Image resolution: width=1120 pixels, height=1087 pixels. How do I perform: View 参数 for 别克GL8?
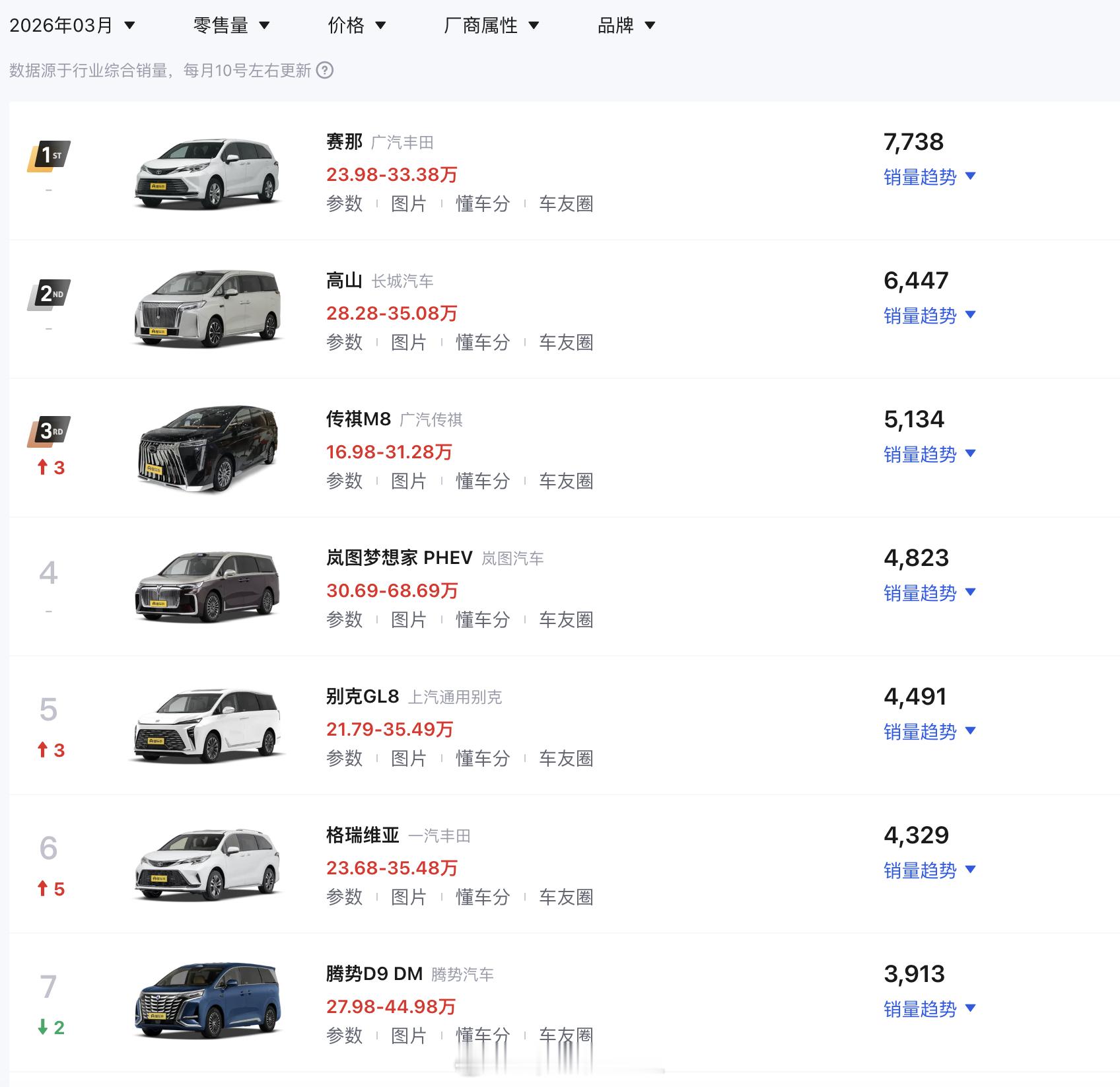(x=345, y=758)
